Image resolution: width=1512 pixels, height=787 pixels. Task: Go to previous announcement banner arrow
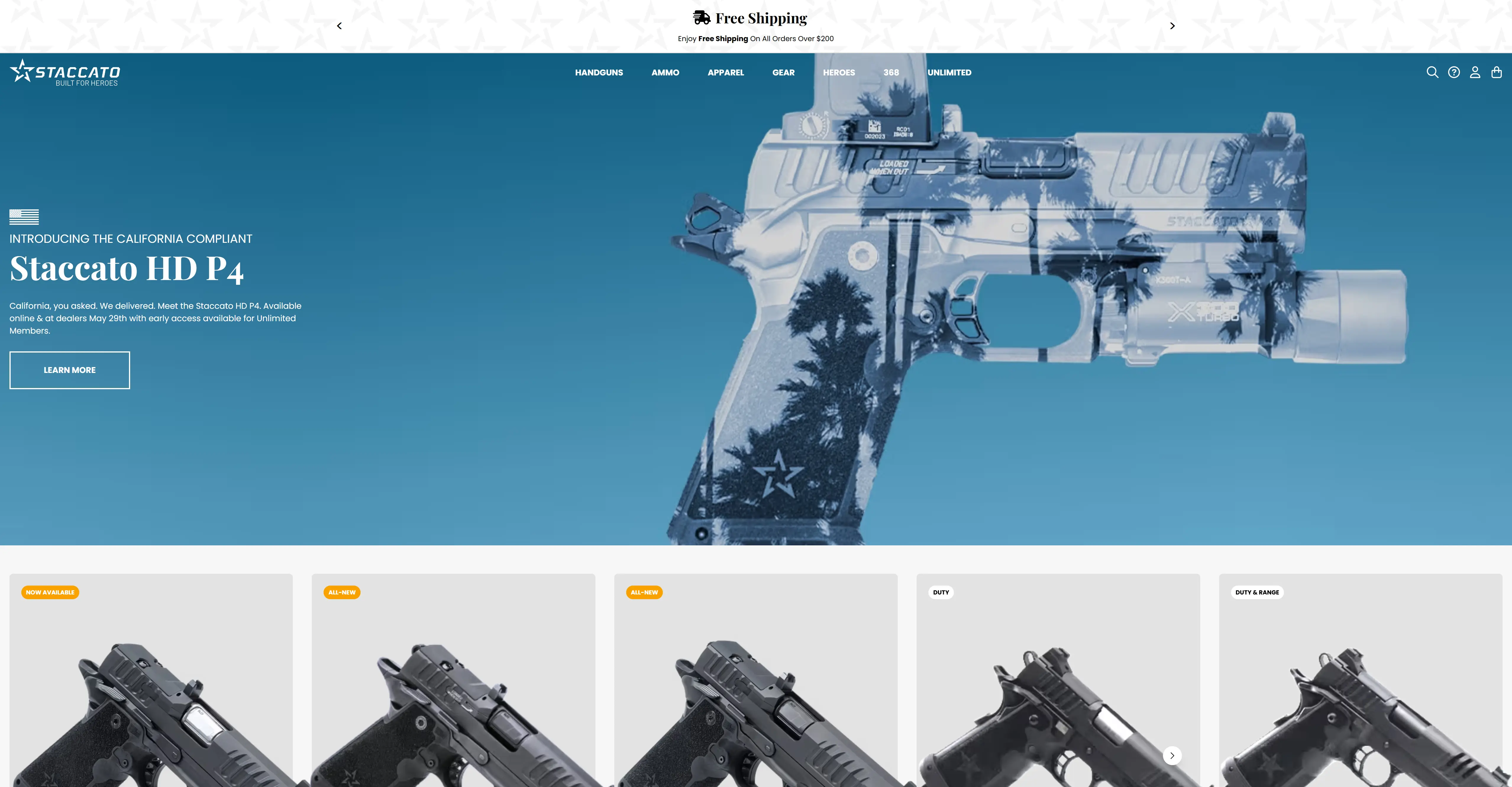(x=339, y=26)
